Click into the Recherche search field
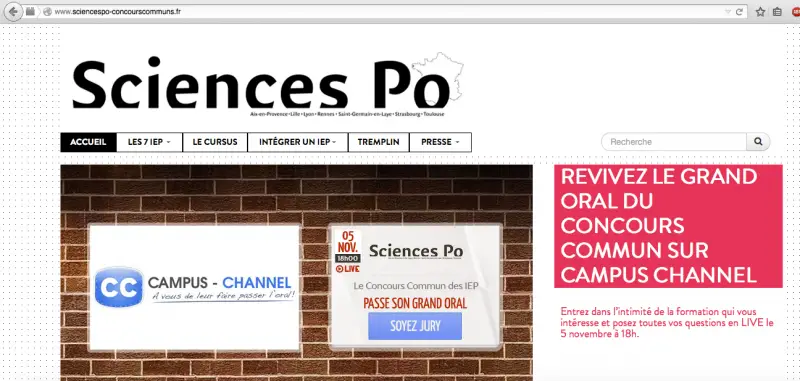Viewport: 800px width, 381px height. pos(674,142)
